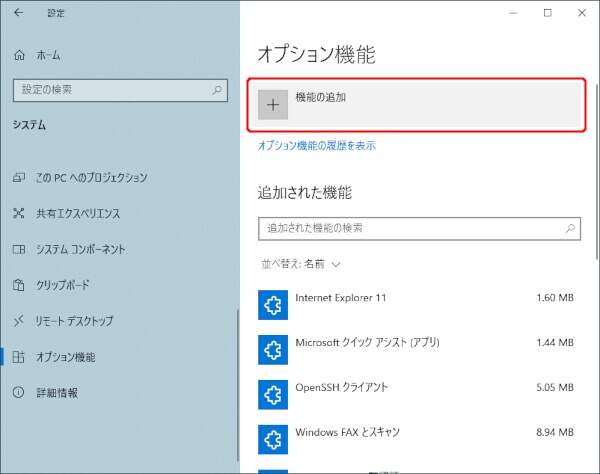Focus the 追加された機能の検索 field

(419, 229)
